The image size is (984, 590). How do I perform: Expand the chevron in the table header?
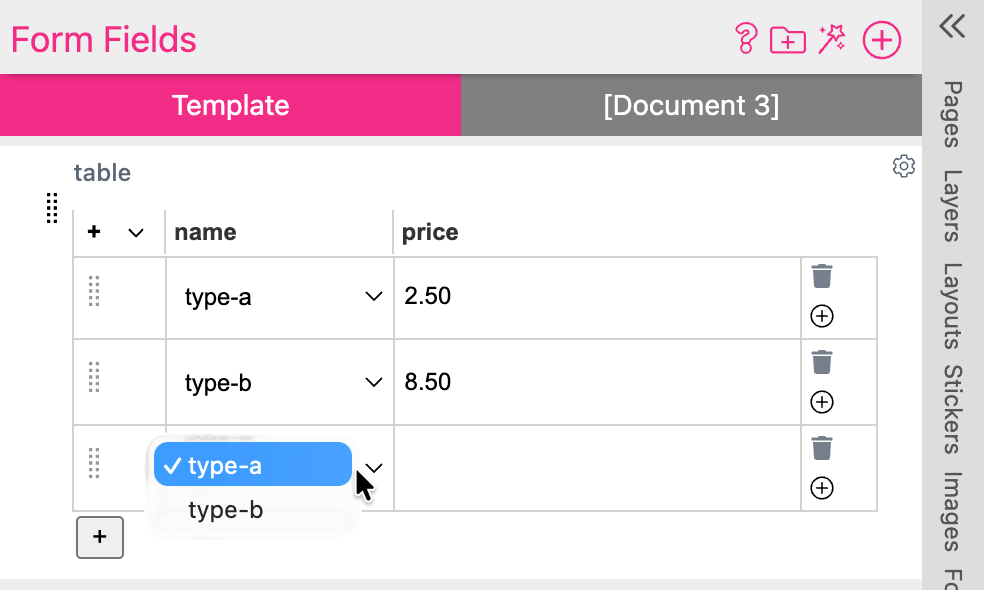[x=136, y=233]
